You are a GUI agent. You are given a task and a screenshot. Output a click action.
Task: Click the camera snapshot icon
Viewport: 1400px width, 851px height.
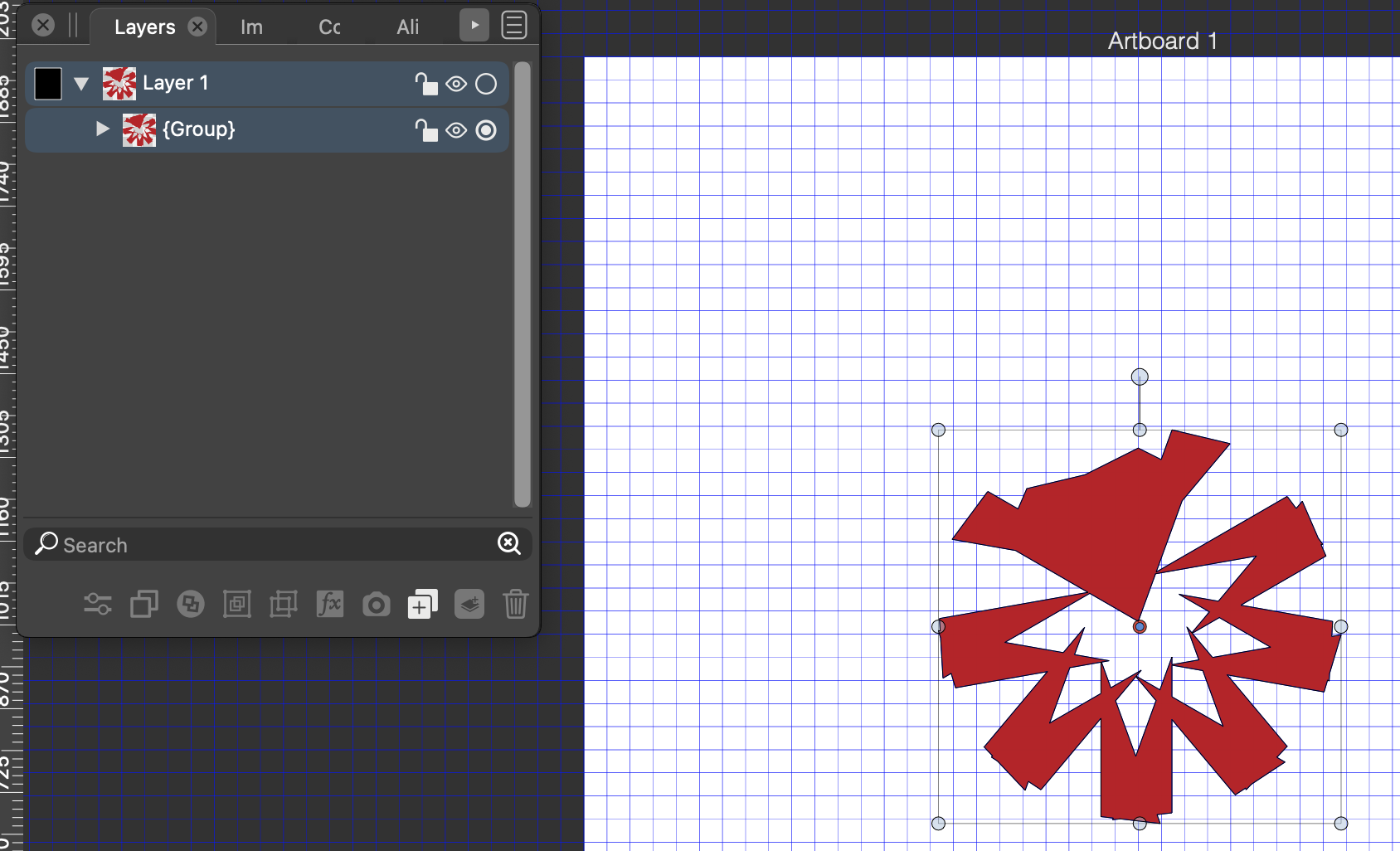tap(376, 605)
